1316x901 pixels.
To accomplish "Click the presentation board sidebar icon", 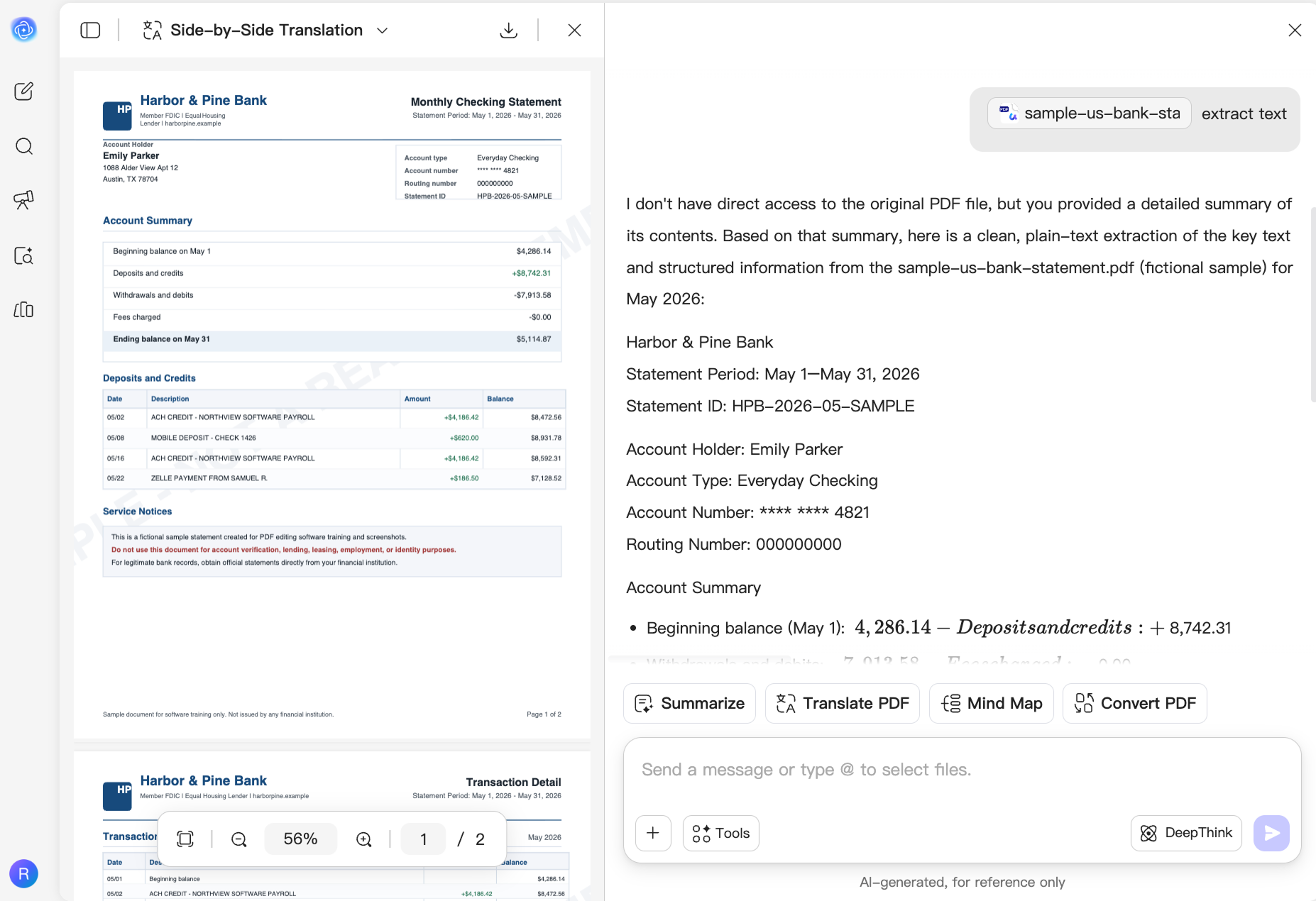I will coord(24,200).
